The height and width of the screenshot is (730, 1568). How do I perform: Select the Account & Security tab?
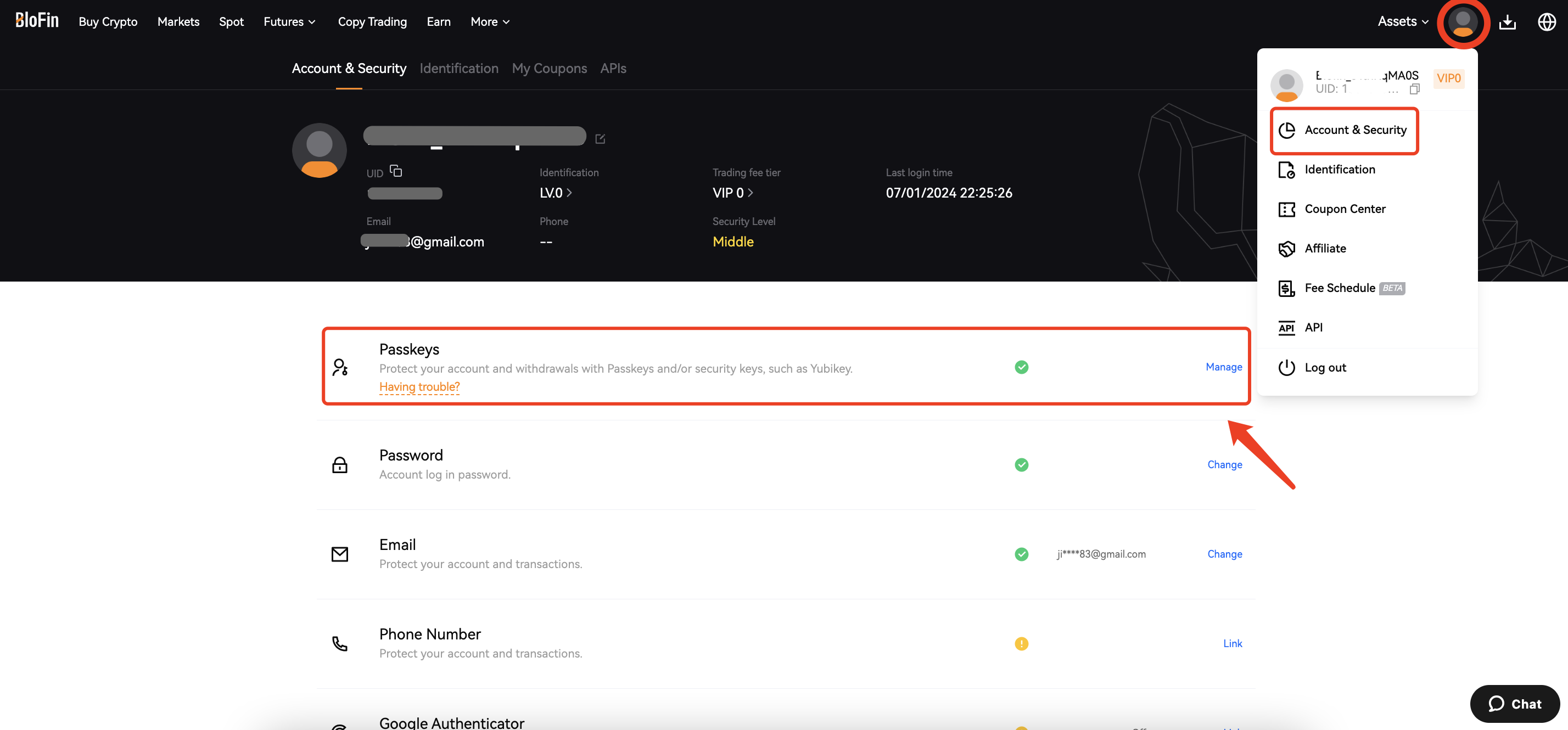point(349,69)
